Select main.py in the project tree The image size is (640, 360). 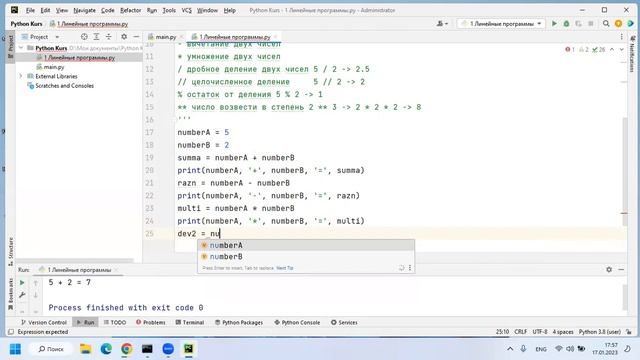click(54, 67)
